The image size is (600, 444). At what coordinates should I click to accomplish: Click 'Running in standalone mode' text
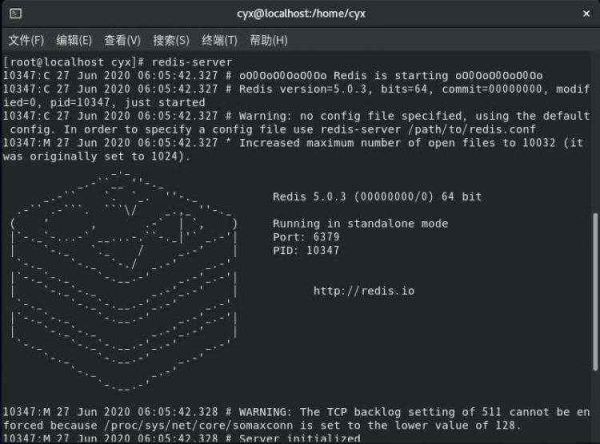[360, 224]
